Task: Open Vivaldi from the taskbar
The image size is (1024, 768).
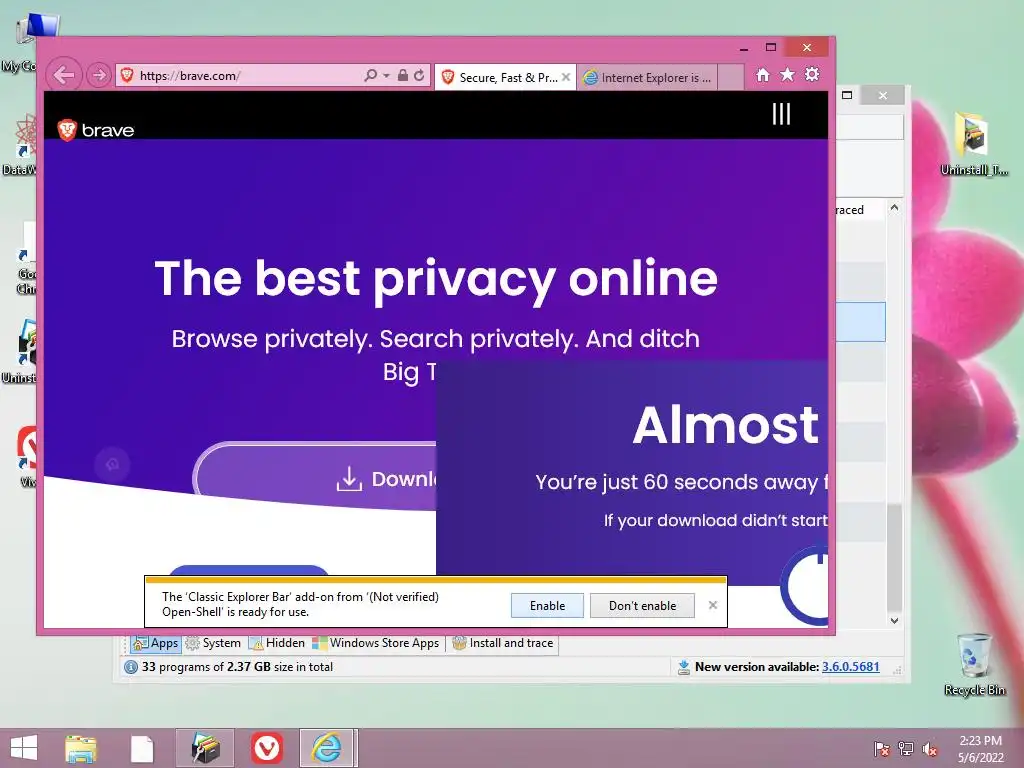Action: click(266, 748)
